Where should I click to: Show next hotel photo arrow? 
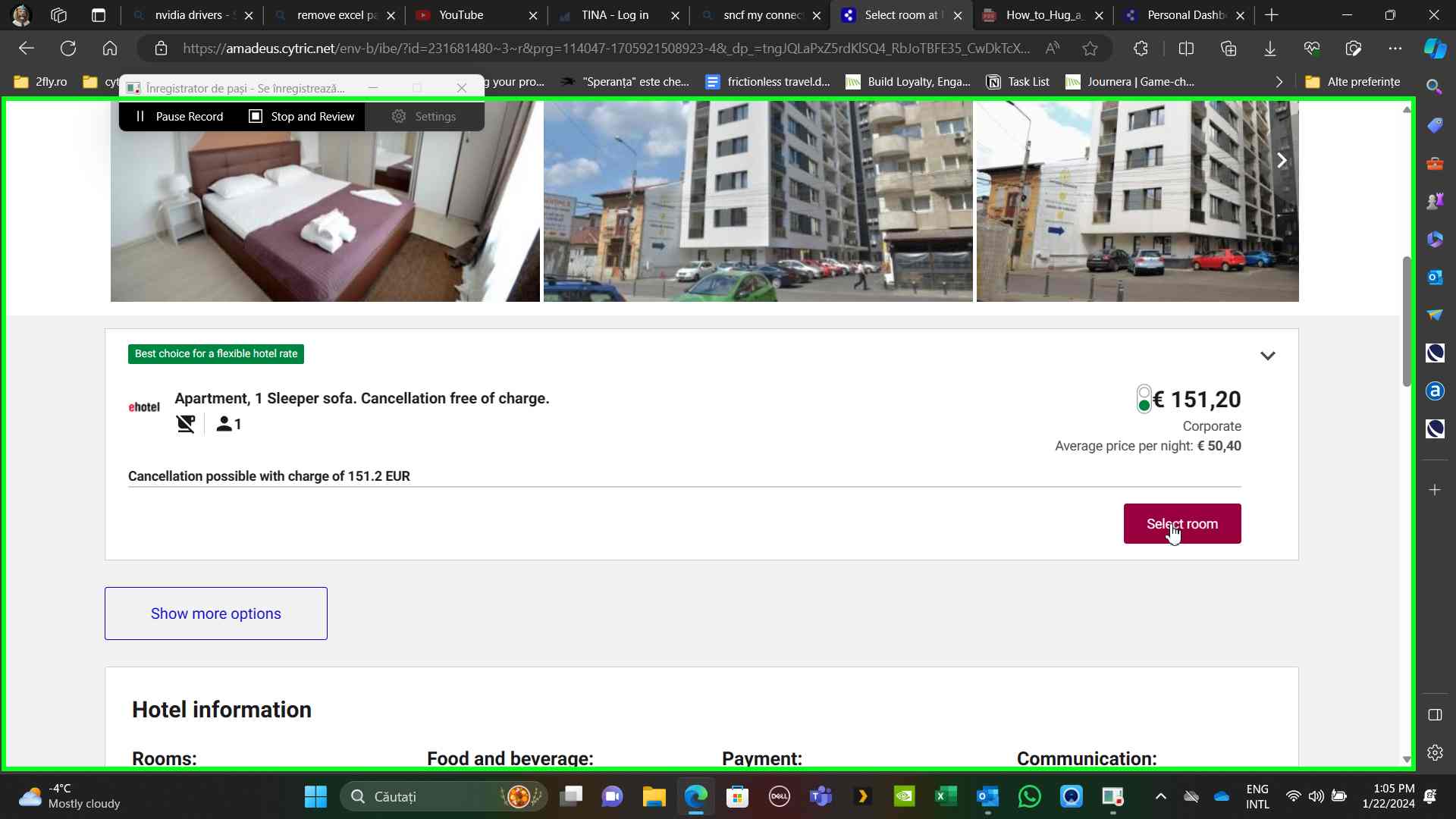1282,161
